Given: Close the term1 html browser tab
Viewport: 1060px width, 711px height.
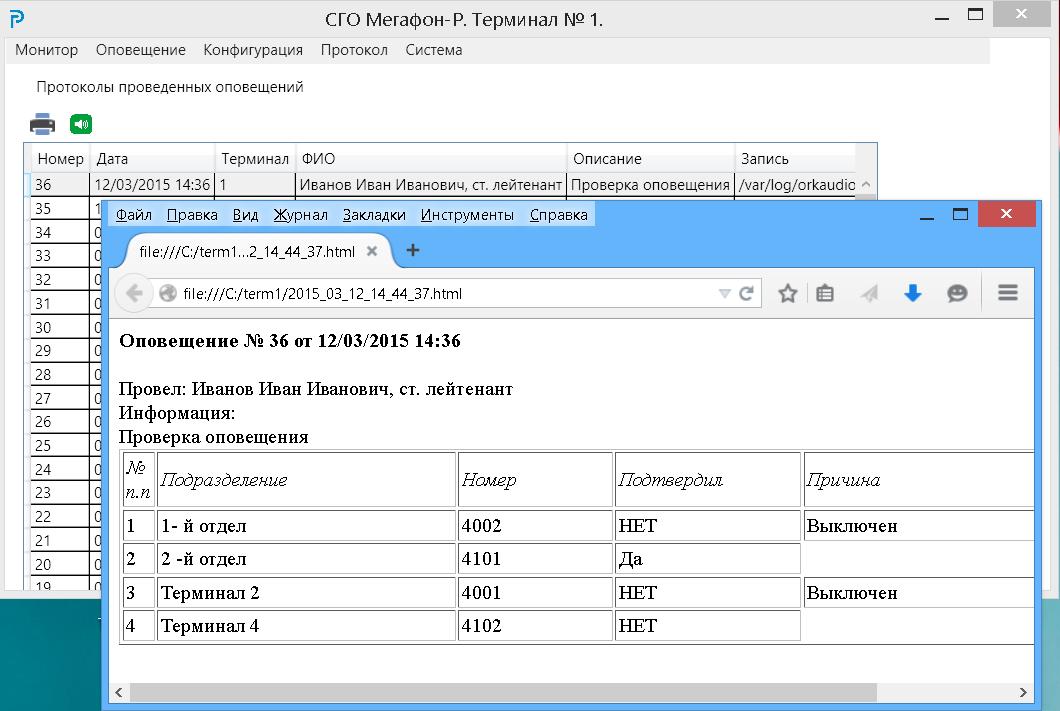Looking at the screenshot, I should pyautogui.click(x=372, y=251).
